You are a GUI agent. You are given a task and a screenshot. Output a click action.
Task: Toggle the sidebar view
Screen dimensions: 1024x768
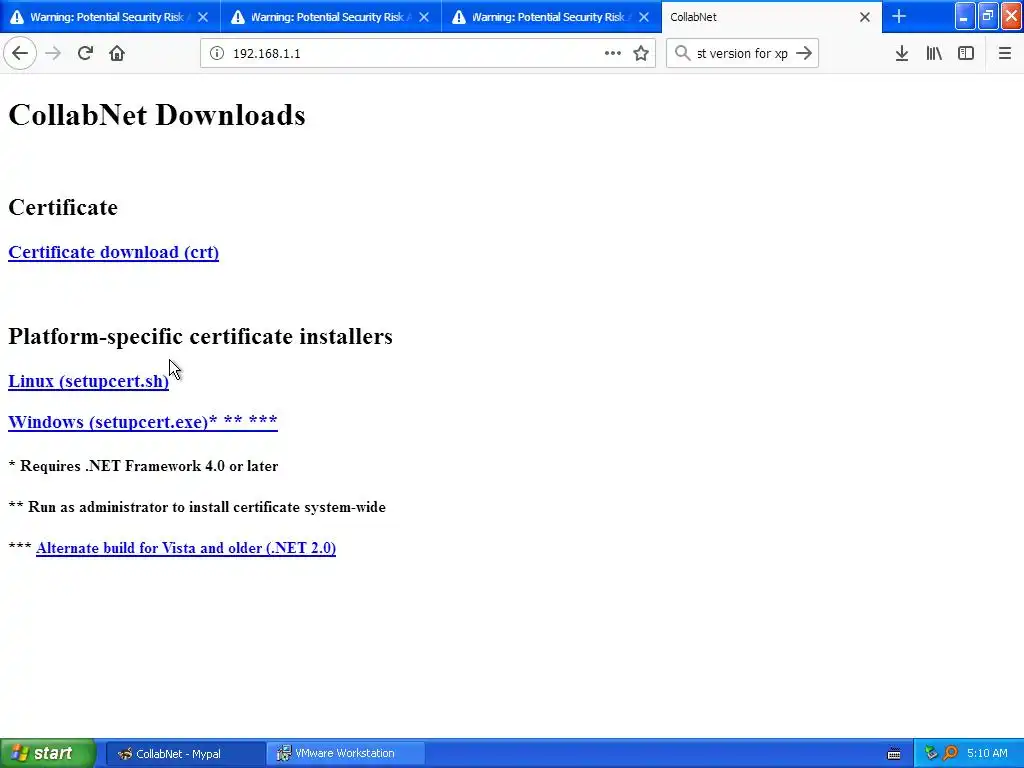point(966,54)
